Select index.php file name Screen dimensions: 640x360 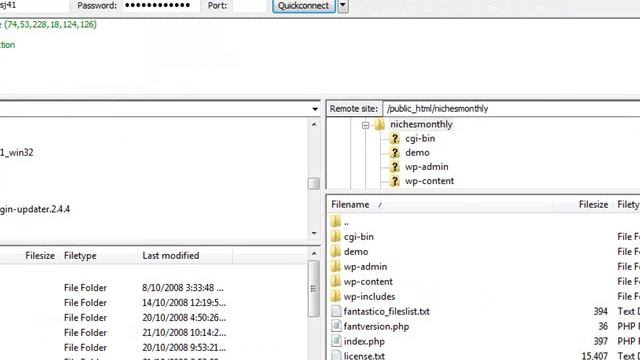[x=364, y=342]
